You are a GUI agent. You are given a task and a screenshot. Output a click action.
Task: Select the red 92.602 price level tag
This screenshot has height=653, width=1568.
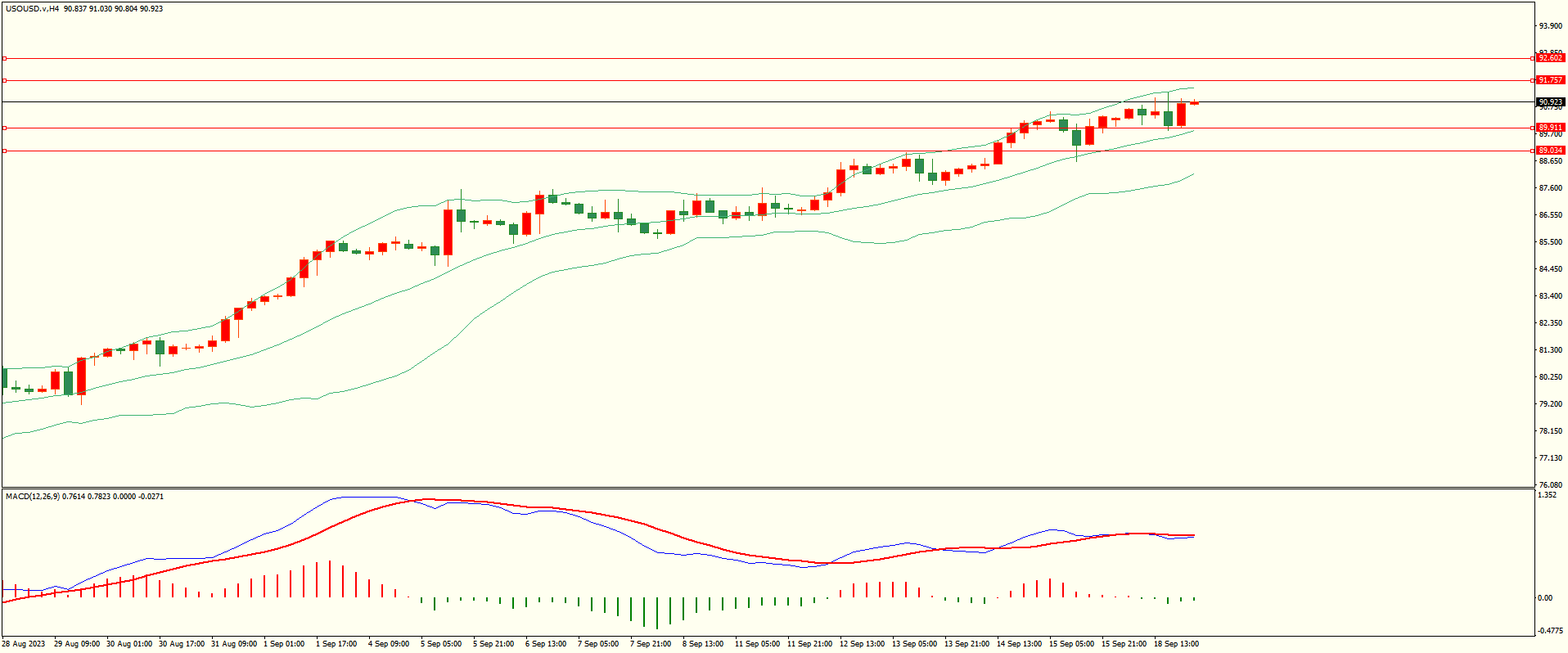click(1550, 58)
